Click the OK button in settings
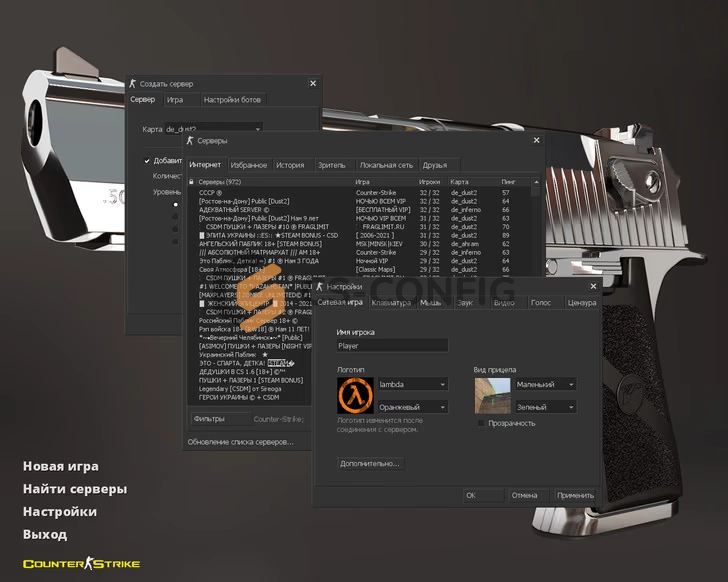Viewport: 728px width, 582px height. coord(483,495)
